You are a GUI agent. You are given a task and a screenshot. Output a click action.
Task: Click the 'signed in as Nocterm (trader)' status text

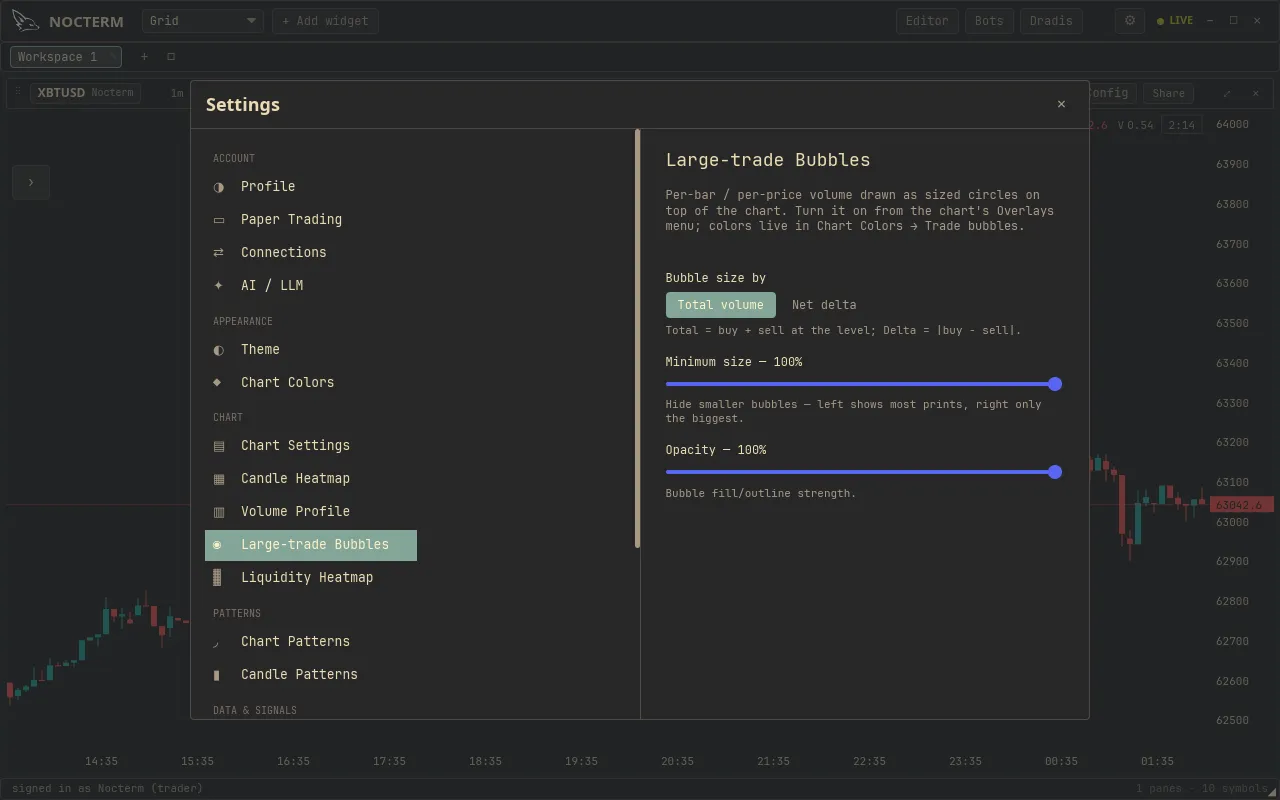[107, 788]
